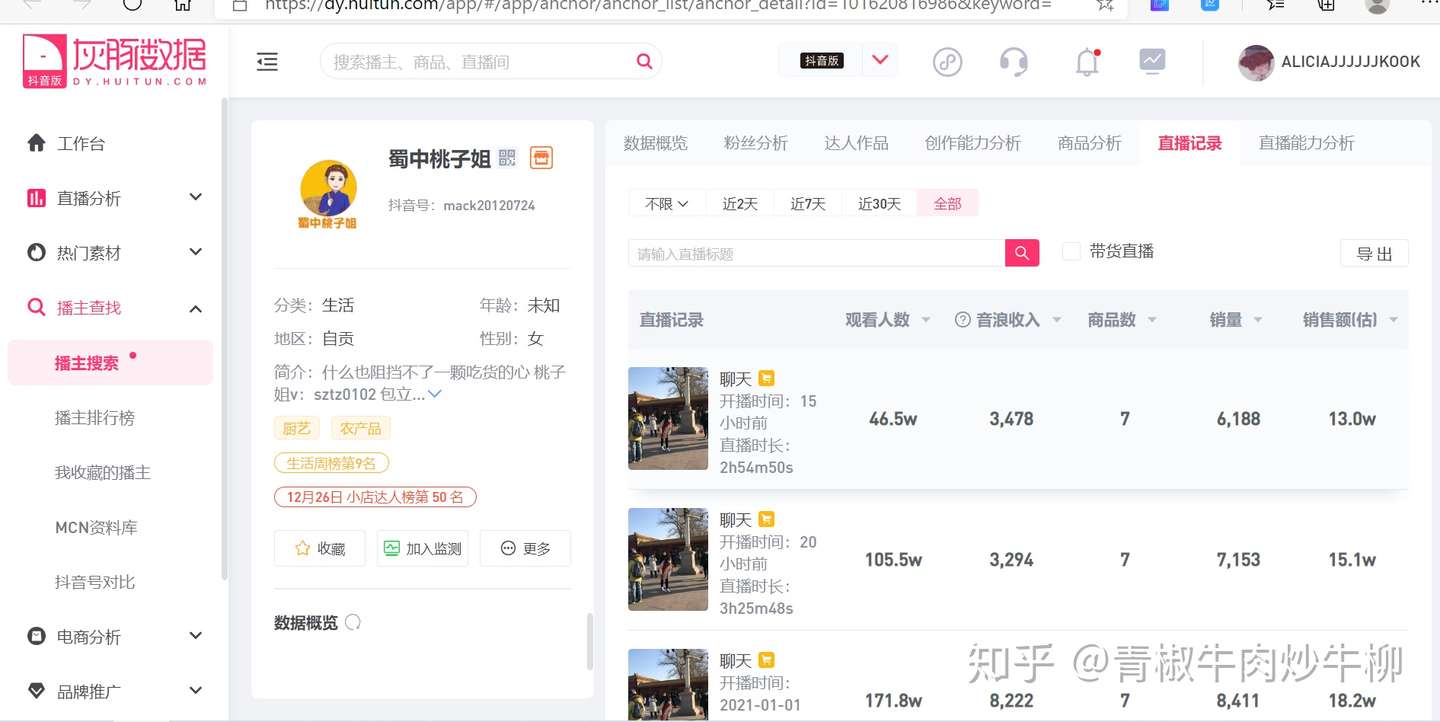1440x722 pixels.
Task: Click the 收藏 button
Action: [x=320, y=548]
